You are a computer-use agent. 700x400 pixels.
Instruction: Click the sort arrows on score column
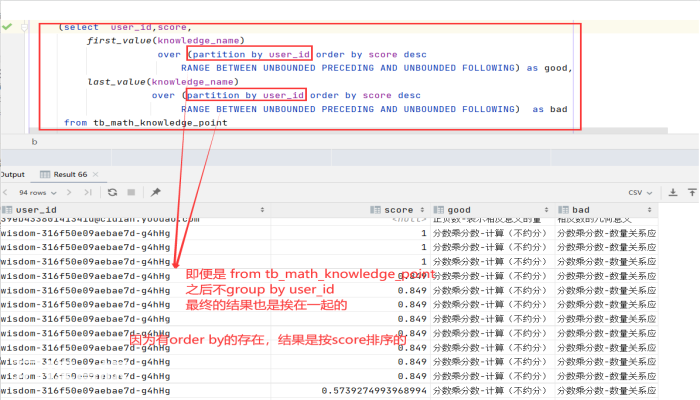pyautogui.click(x=422, y=210)
